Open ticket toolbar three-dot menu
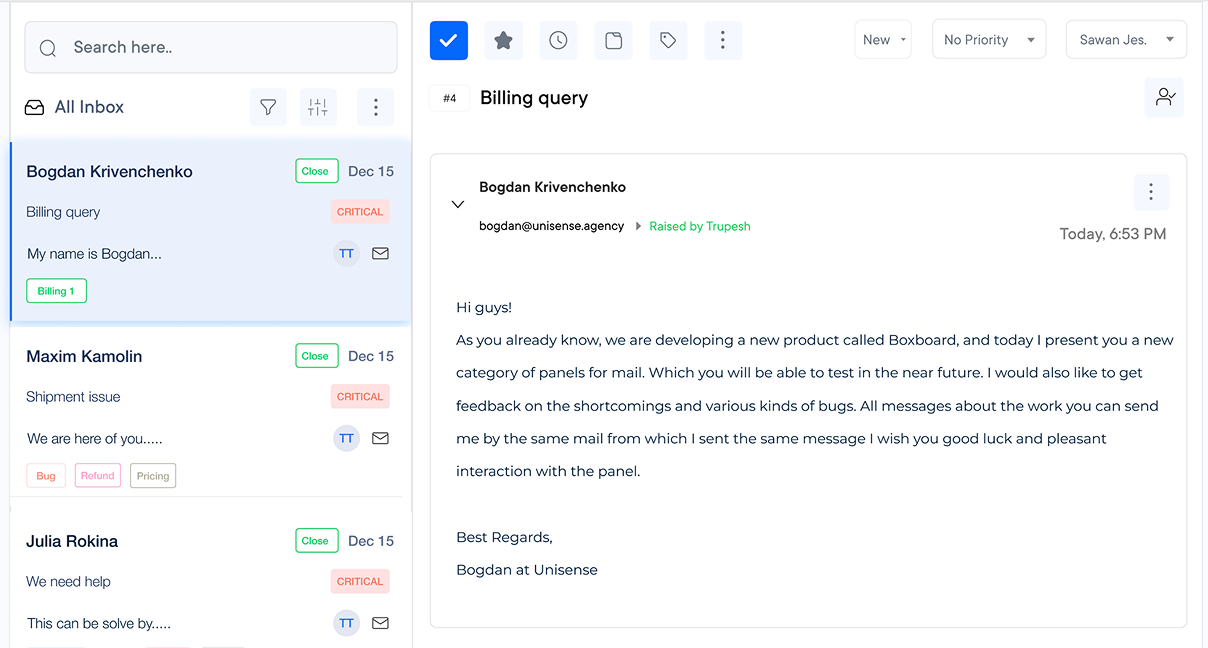 [x=723, y=40]
